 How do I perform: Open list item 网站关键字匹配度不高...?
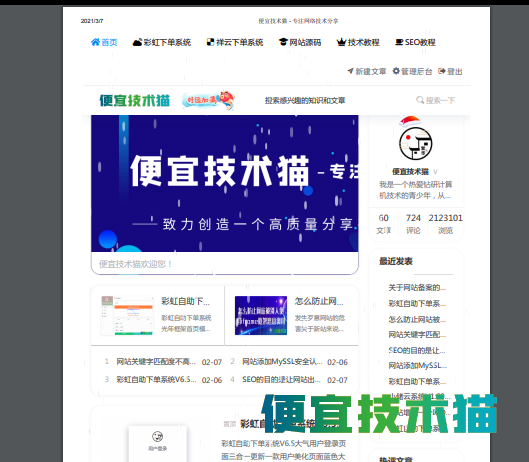(x=156, y=362)
